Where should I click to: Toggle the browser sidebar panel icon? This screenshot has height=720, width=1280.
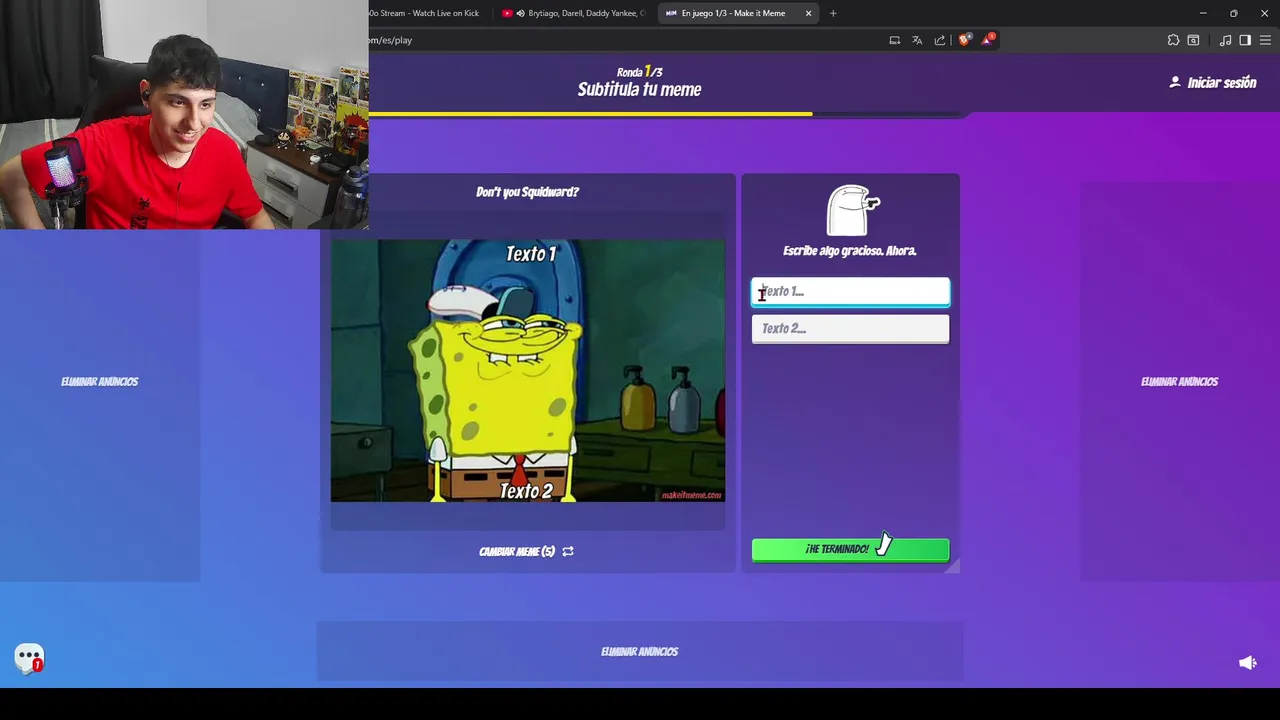[1245, 40]
